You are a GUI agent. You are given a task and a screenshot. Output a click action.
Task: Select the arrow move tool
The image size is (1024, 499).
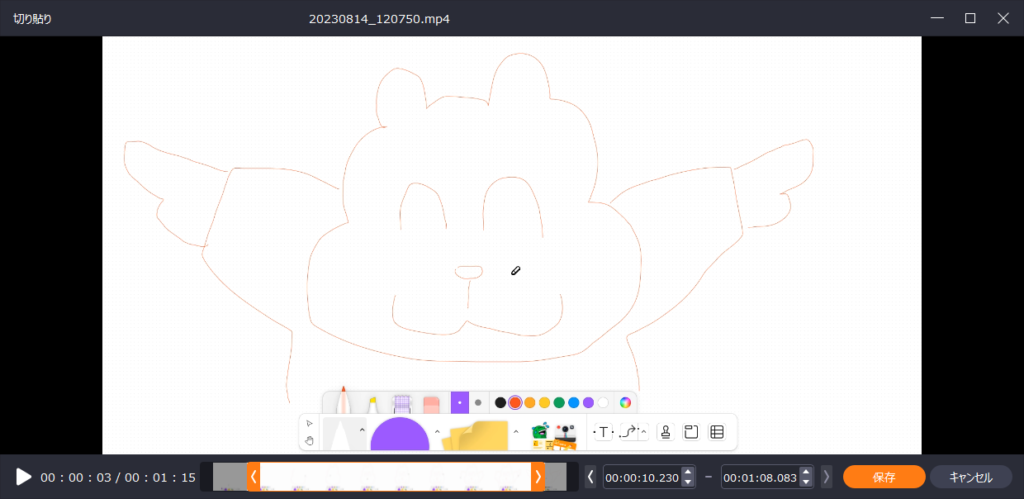(x=310, y=423)
